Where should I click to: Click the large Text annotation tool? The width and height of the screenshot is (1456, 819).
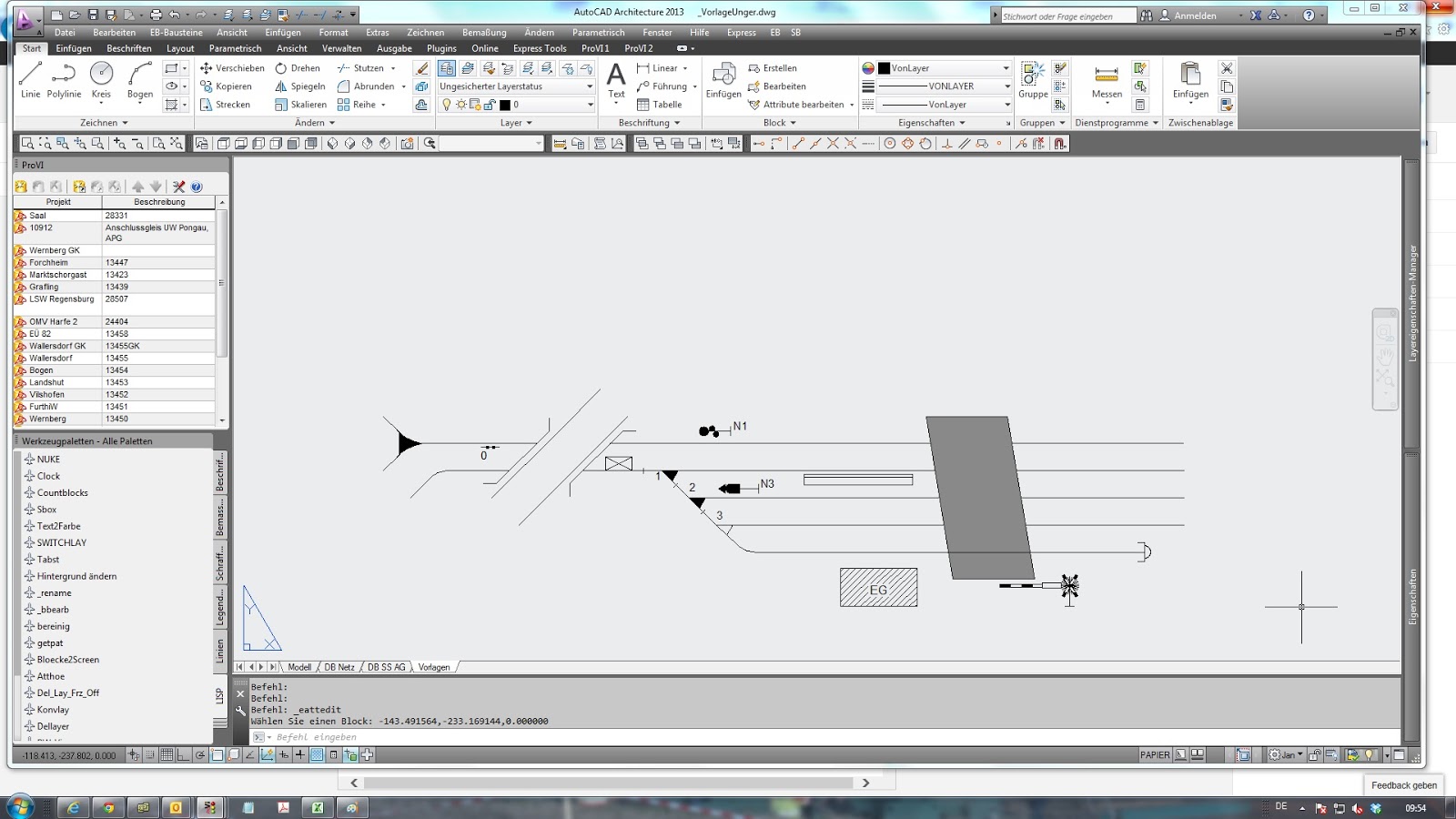pyautogui.click(x=616, y=80)
